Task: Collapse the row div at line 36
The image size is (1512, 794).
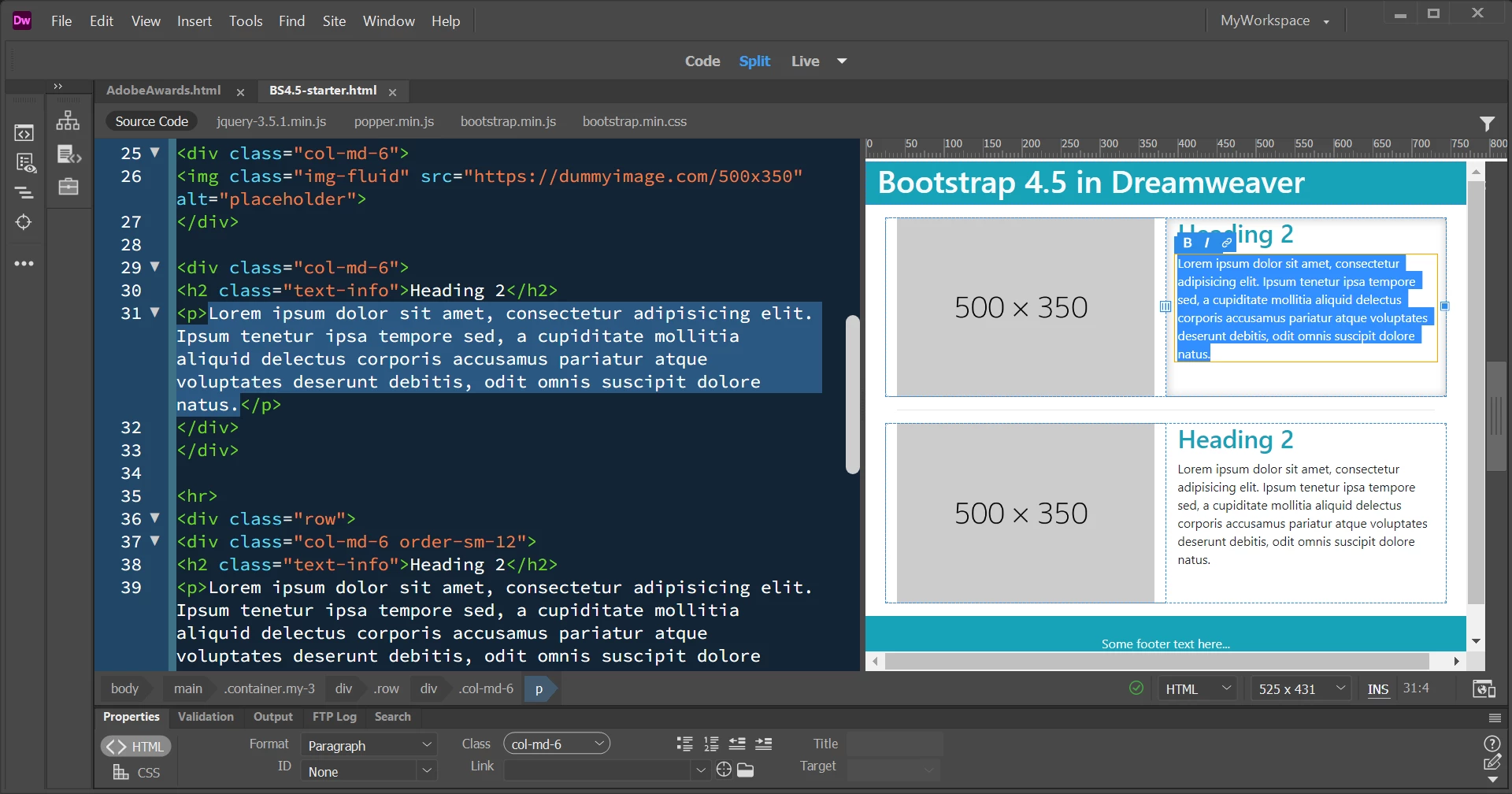Action: (155, 518)
